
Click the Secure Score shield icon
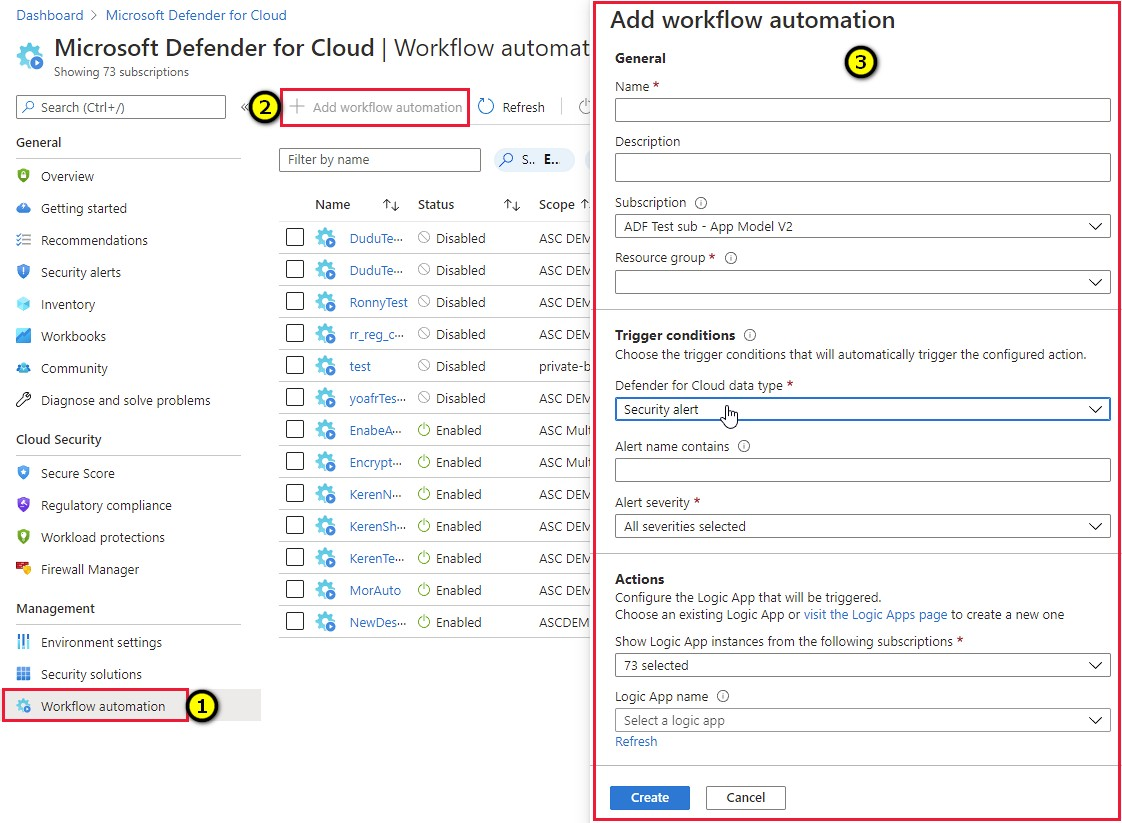pyautogui.click(x=24, y=472)
